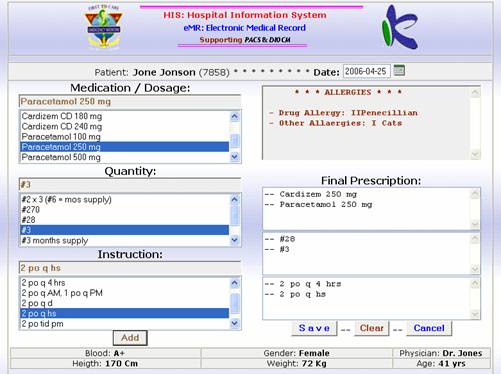This screenshot has width=501, height=374.
Task: Click the Allergies box scroll up arrow
Action: coord(475,92)
